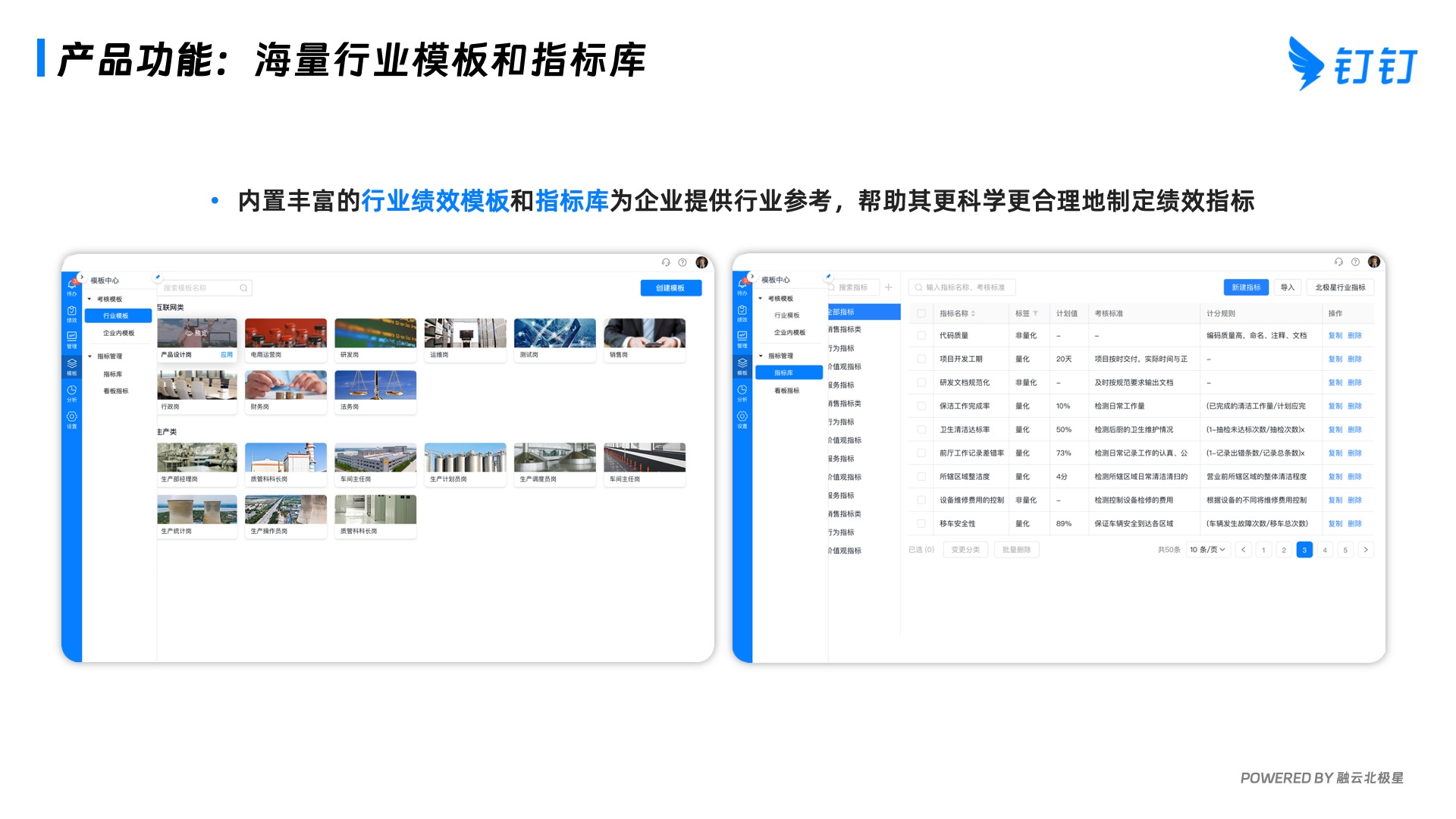Image resolution: width=1456 pixels, height=819 pixels.
Task: Click the pin icon above the template list
Action: 157,278
